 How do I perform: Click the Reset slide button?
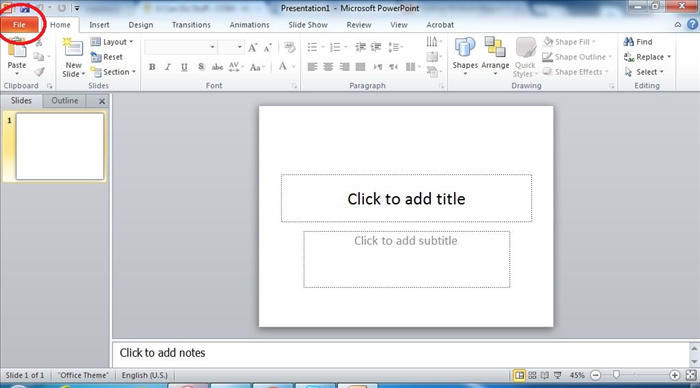[107, 57]
